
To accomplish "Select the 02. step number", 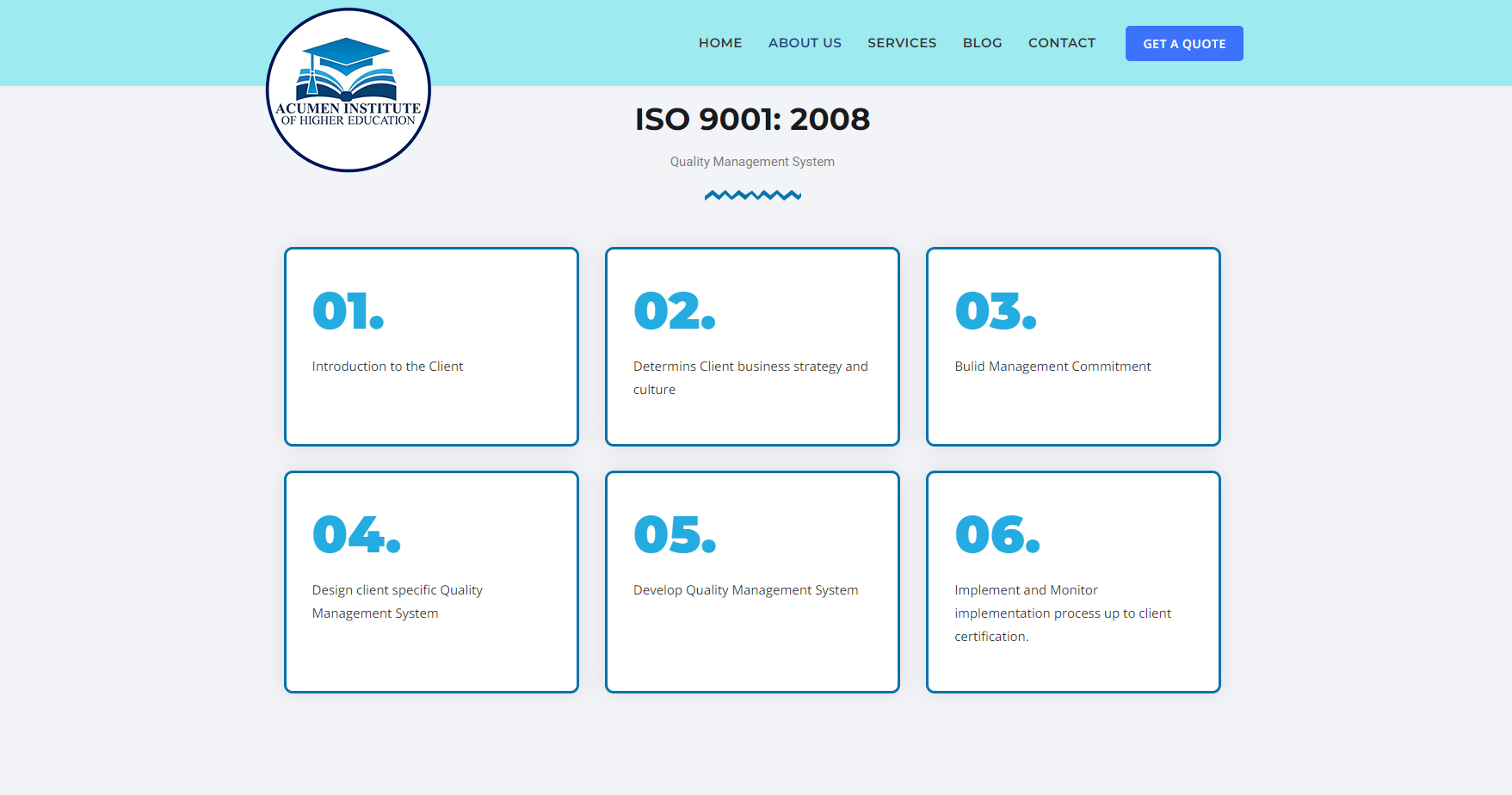I will click(x=674, y=311).
